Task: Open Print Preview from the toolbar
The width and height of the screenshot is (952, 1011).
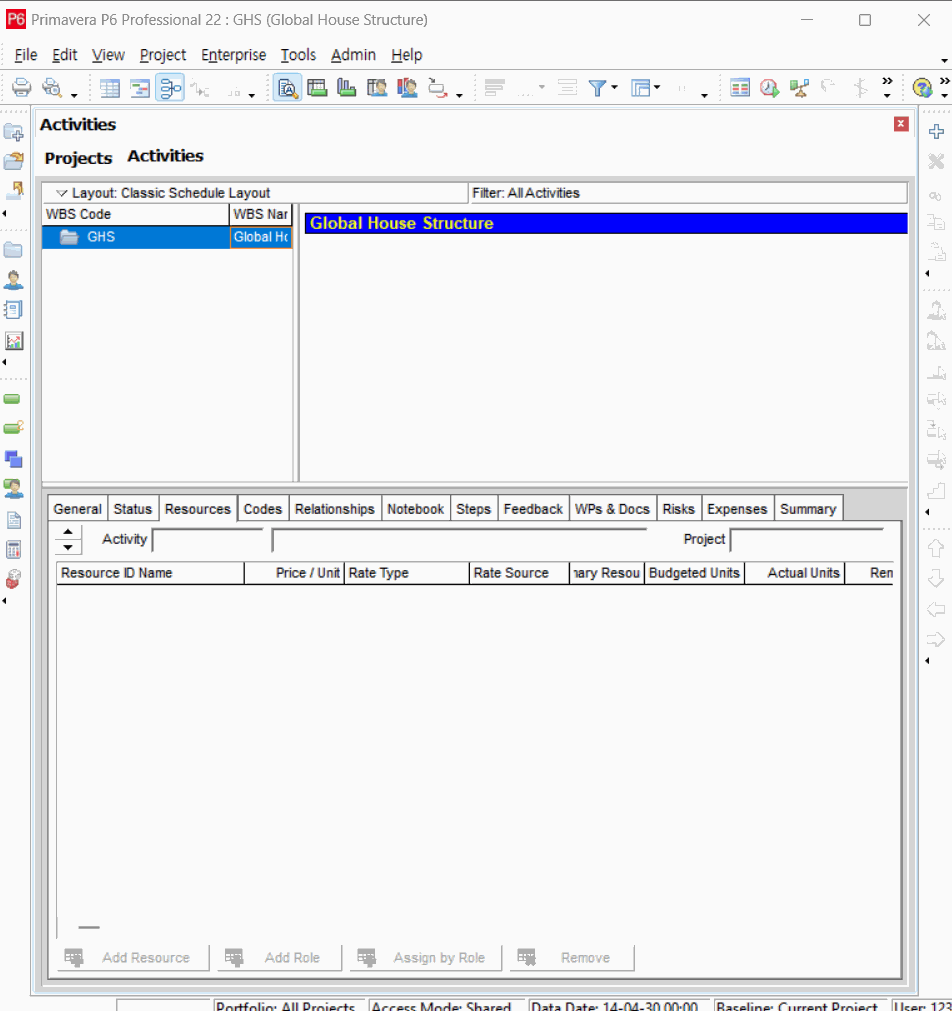Action: click(52, 87)
